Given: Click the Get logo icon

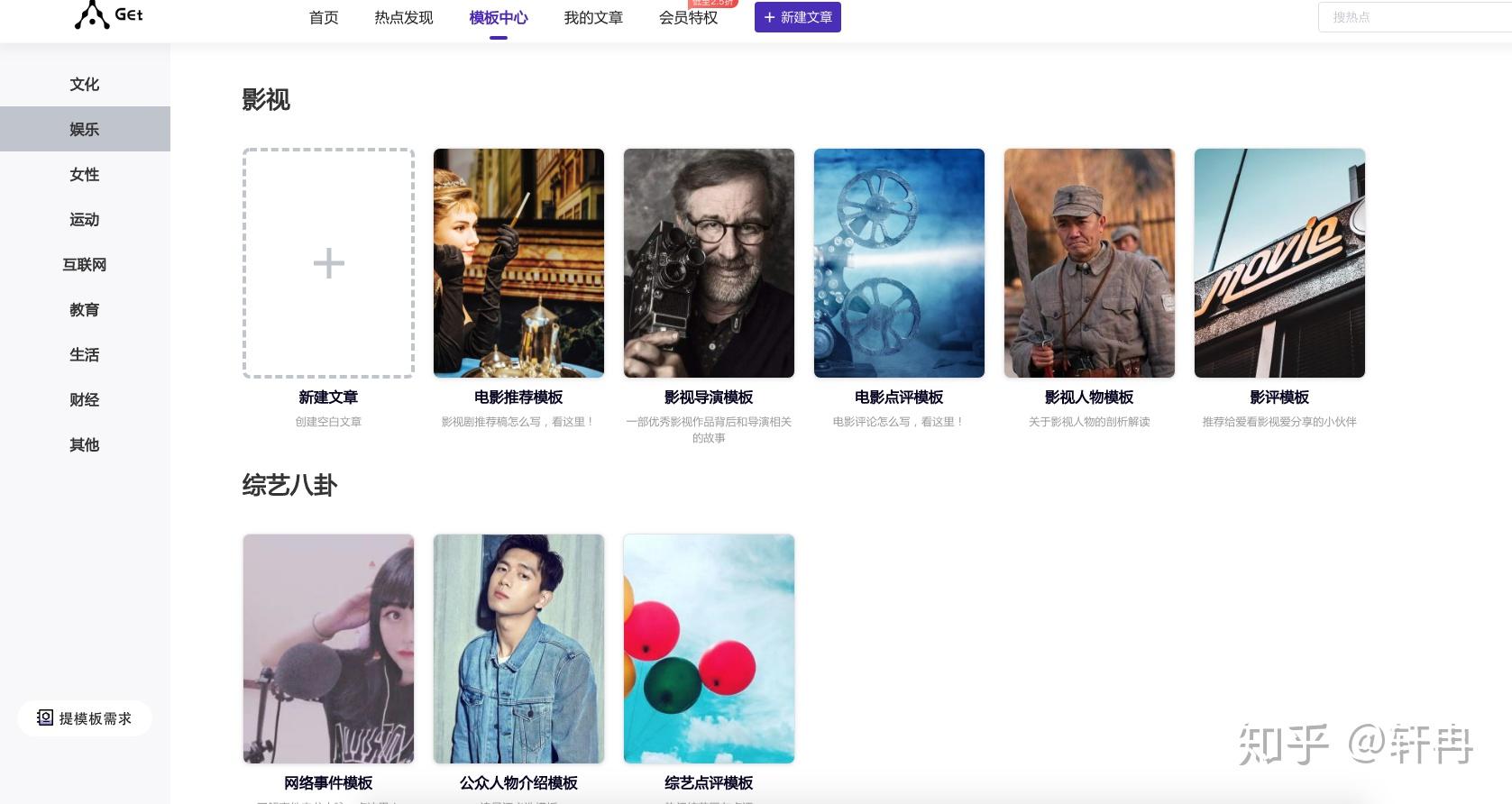Looking at the screenshot, I should coord(92,14).
